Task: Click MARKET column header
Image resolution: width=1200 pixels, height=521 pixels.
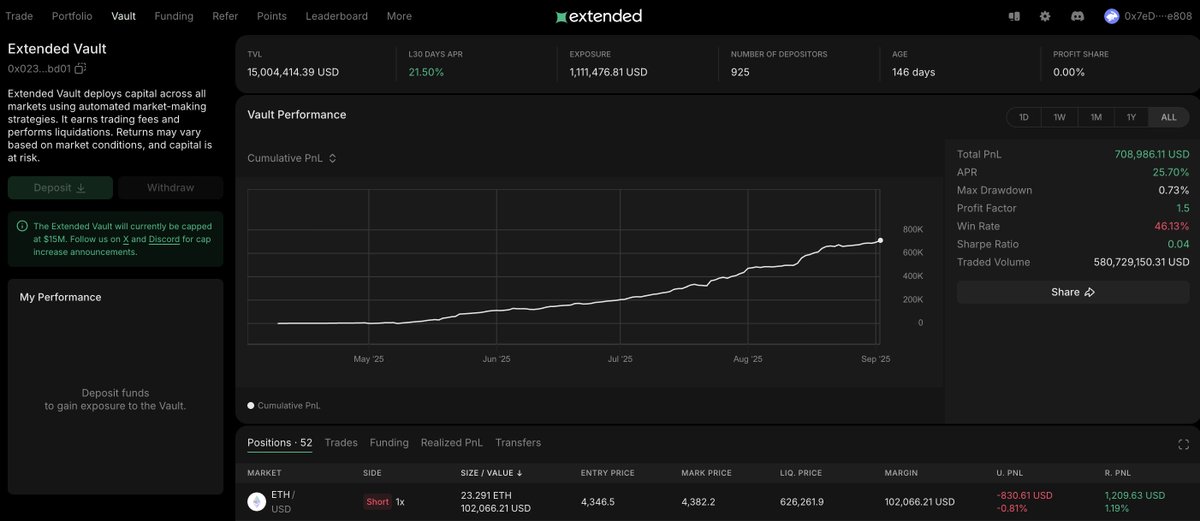Action: point(264,473)
